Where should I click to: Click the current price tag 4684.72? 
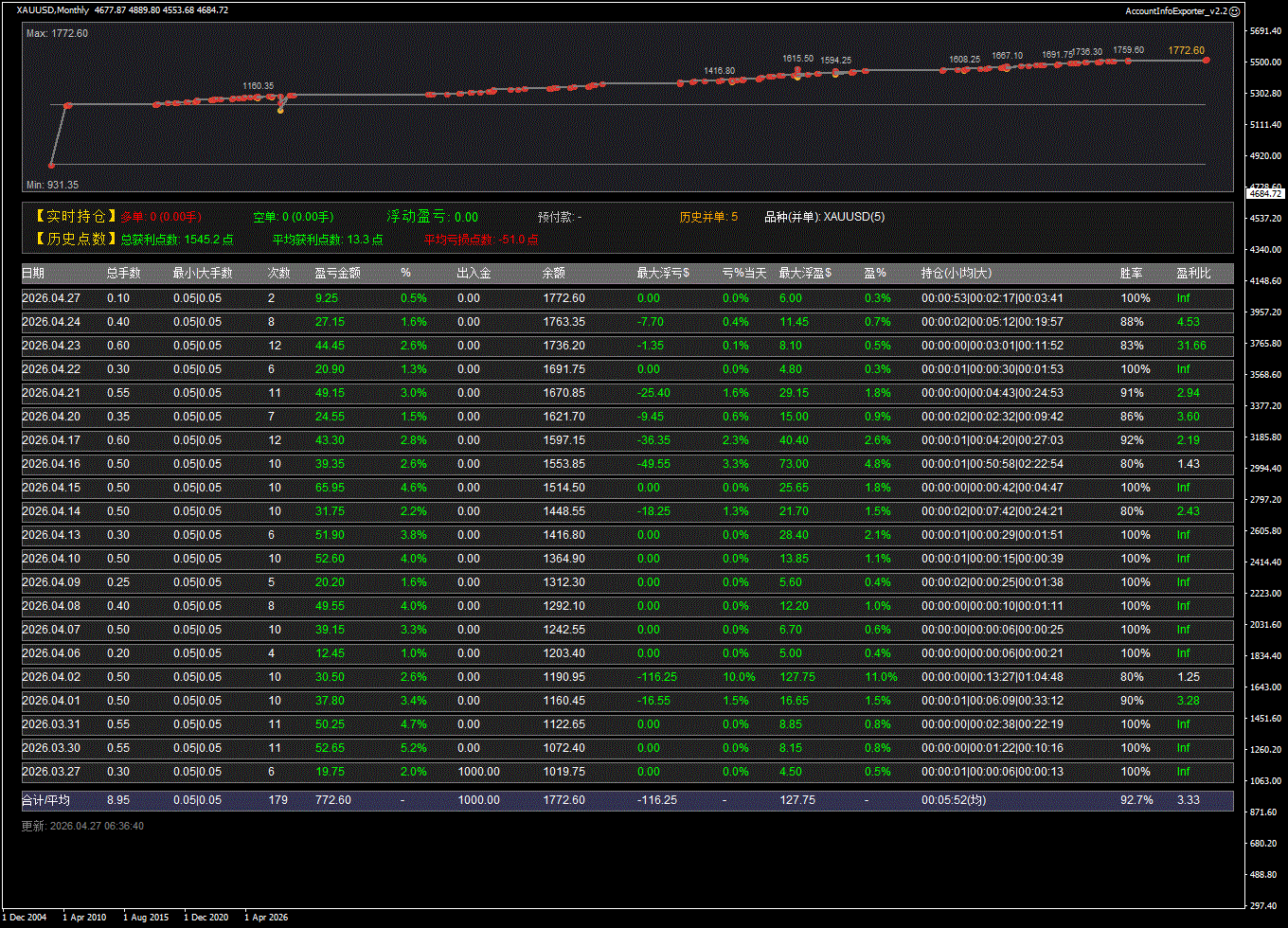click(1265, 193)
